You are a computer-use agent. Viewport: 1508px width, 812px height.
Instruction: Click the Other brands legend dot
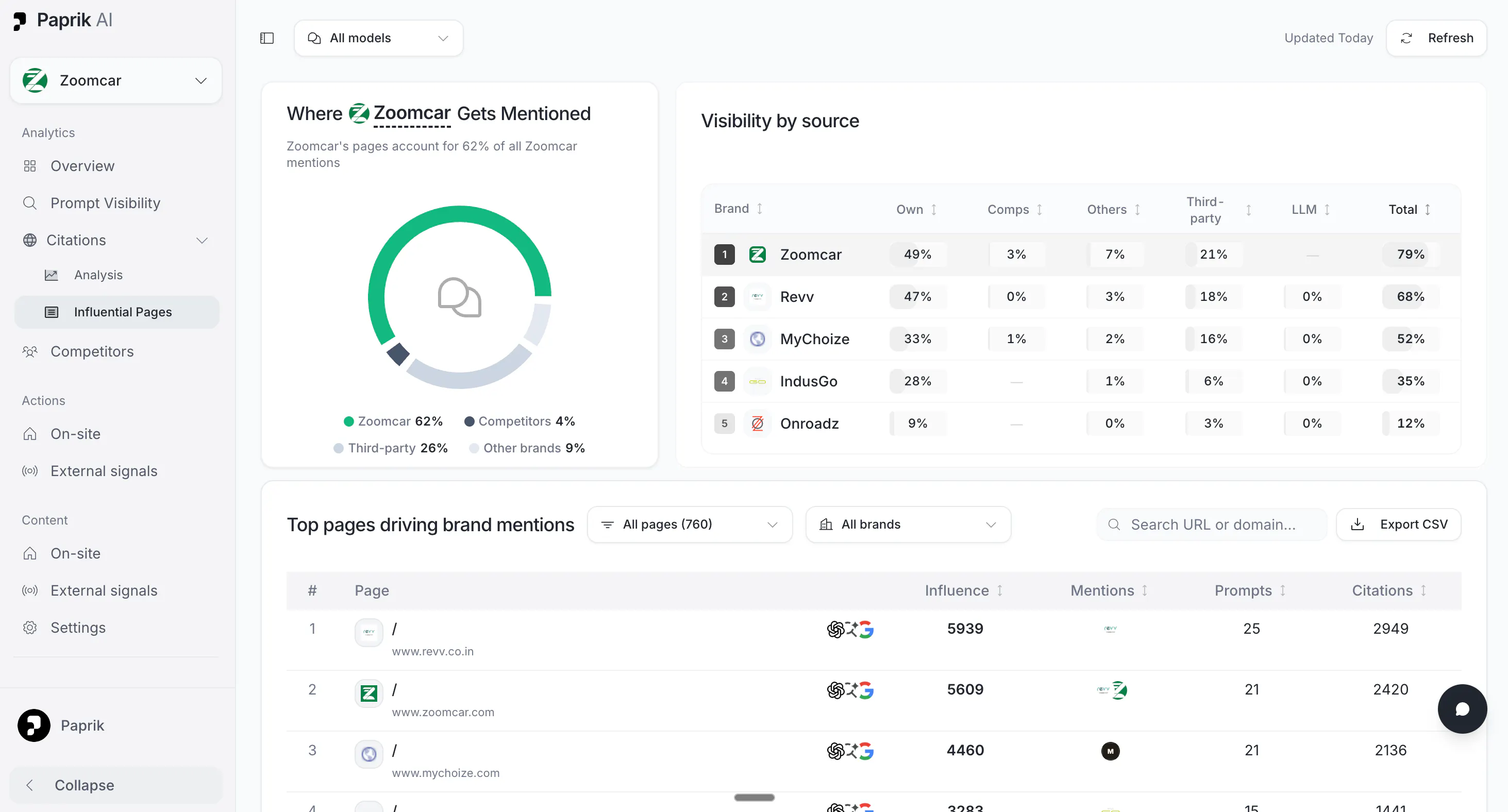474,448
